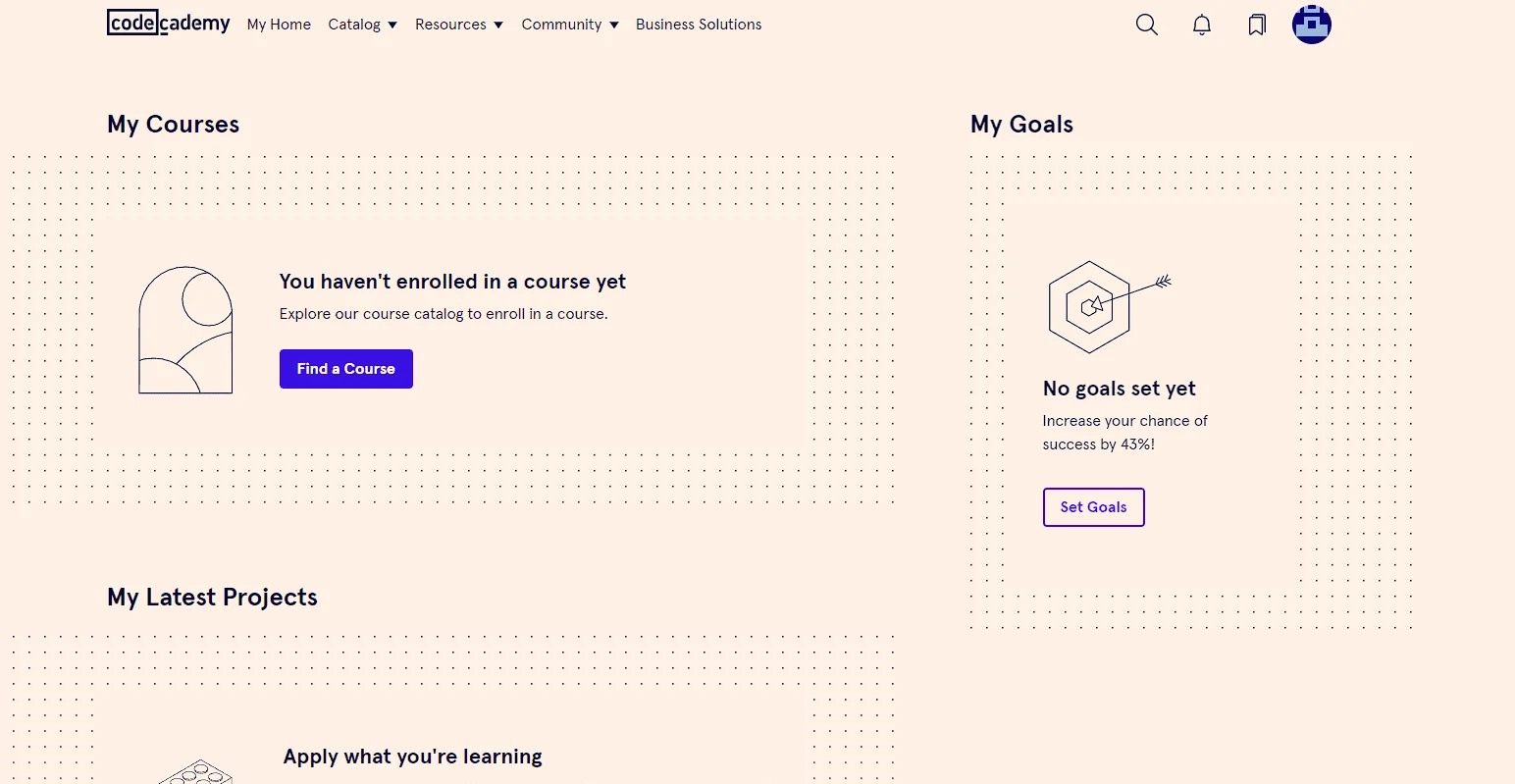This screenshot has width=1515, height=784.
Task: Click the My Latest Projects heading
Action: point(212,598)
